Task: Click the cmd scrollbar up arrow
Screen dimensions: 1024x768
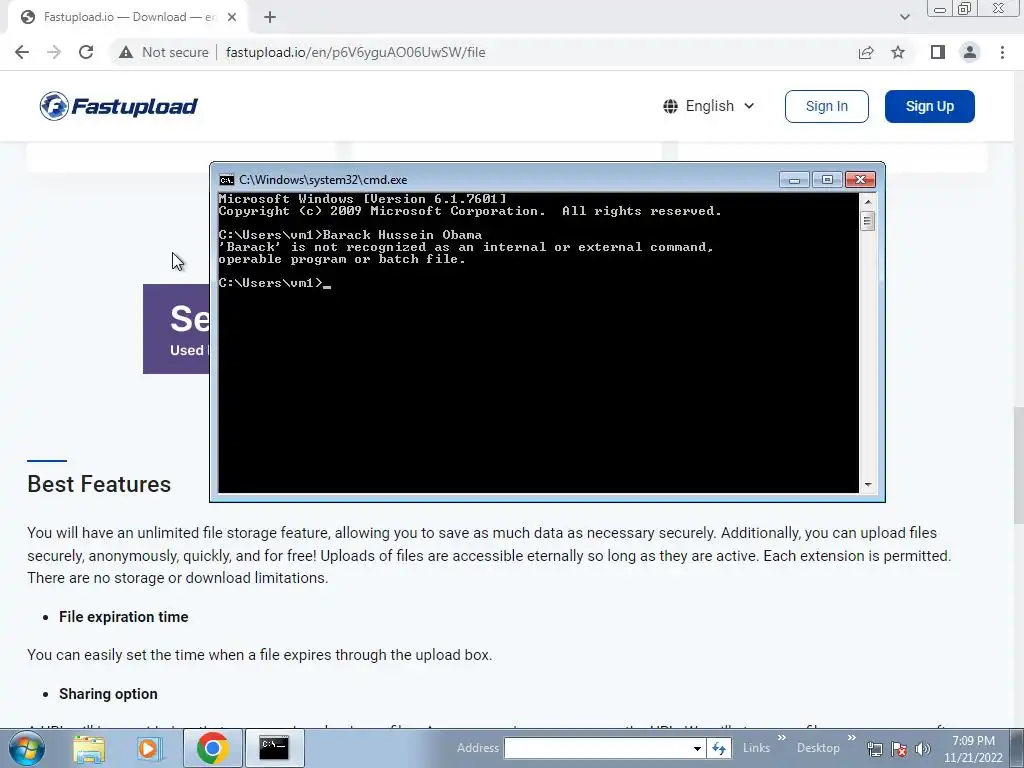Action: click(867, 202)
